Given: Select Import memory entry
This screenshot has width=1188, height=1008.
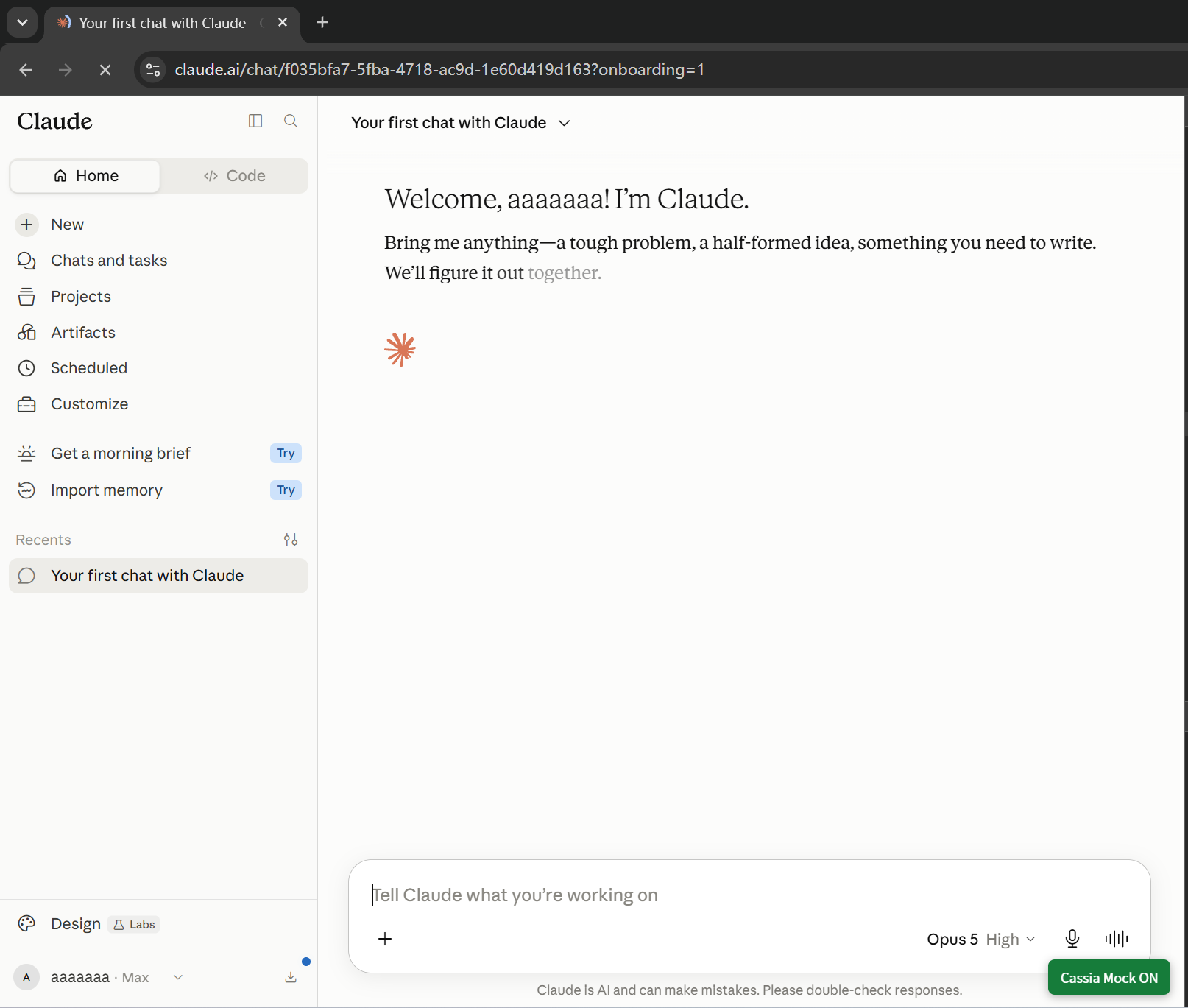Looking at the screenshot, I should [x=158, y=490].
